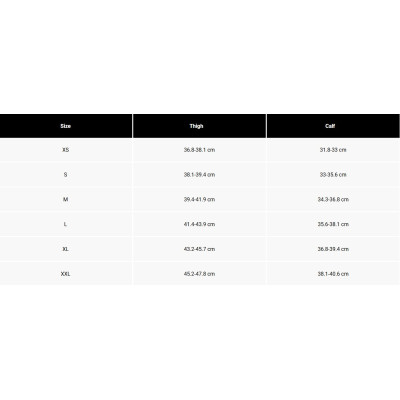Click thigh value 39.4-41.9 cm
Image resolution: width=400 pixels, height=400 pixels.
coord(199,199)
